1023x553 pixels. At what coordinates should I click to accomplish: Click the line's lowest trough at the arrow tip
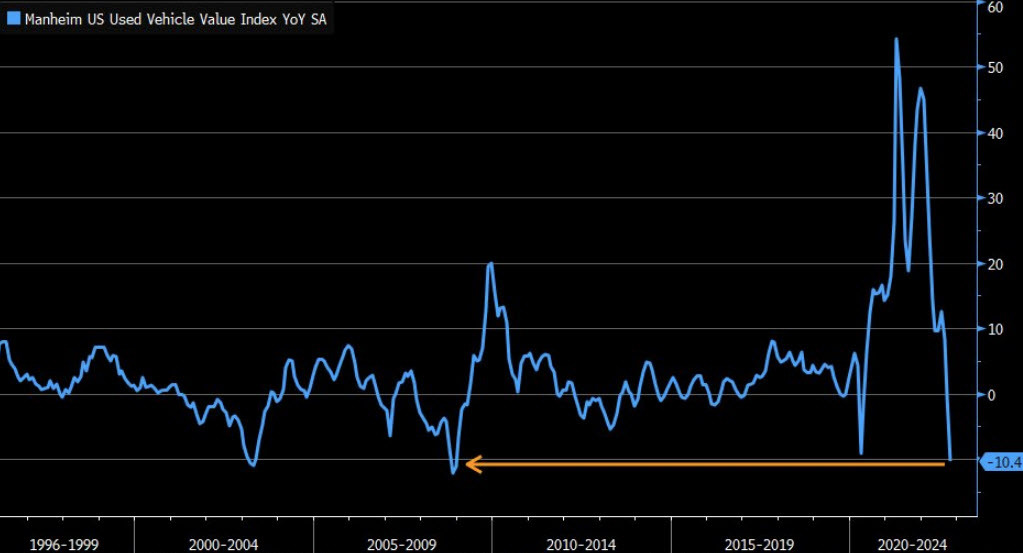tap(453, 472)
